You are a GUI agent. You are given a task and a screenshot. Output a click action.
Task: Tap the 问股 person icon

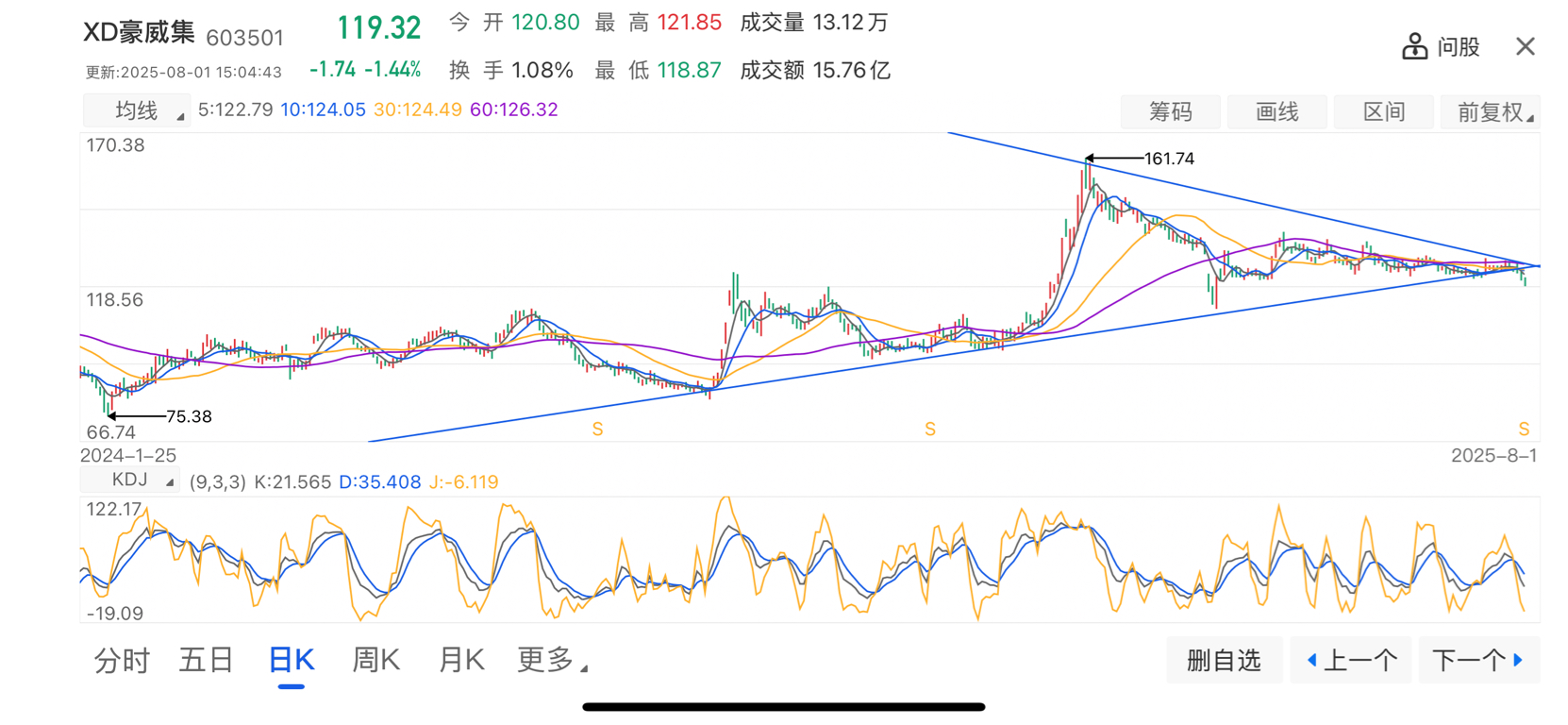click(x=1414, y=46)
